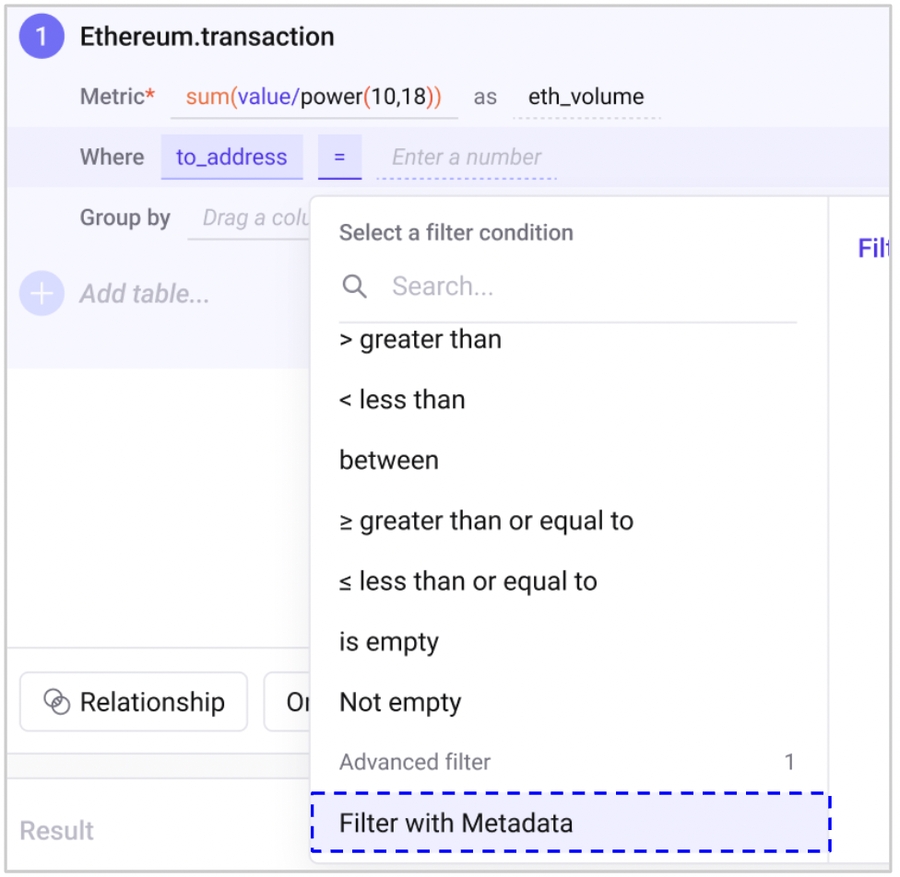
Task: Click the Relationship linked-circles icon
Action: (x=57, y=702)
